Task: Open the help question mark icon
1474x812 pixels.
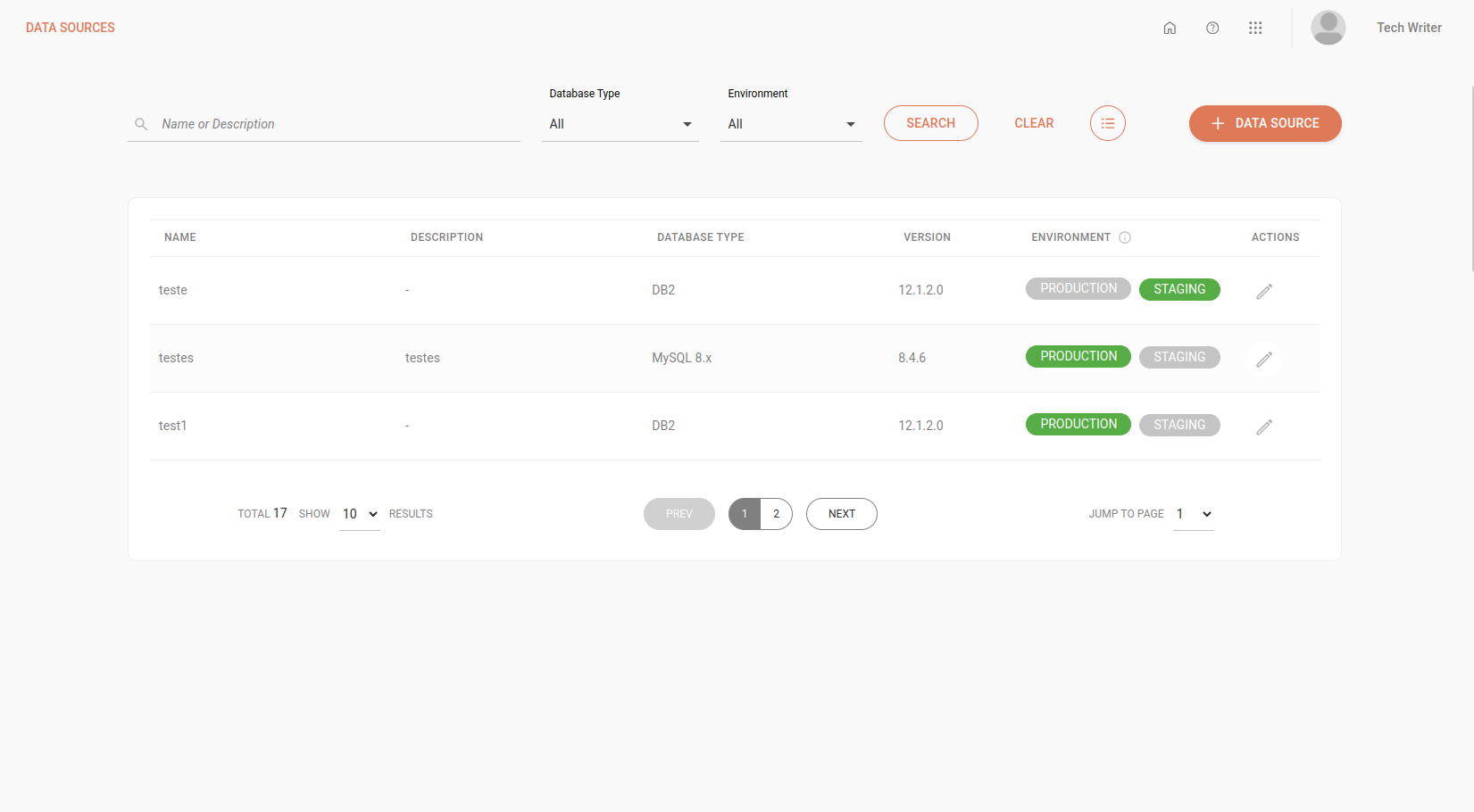Action: 1212,28
